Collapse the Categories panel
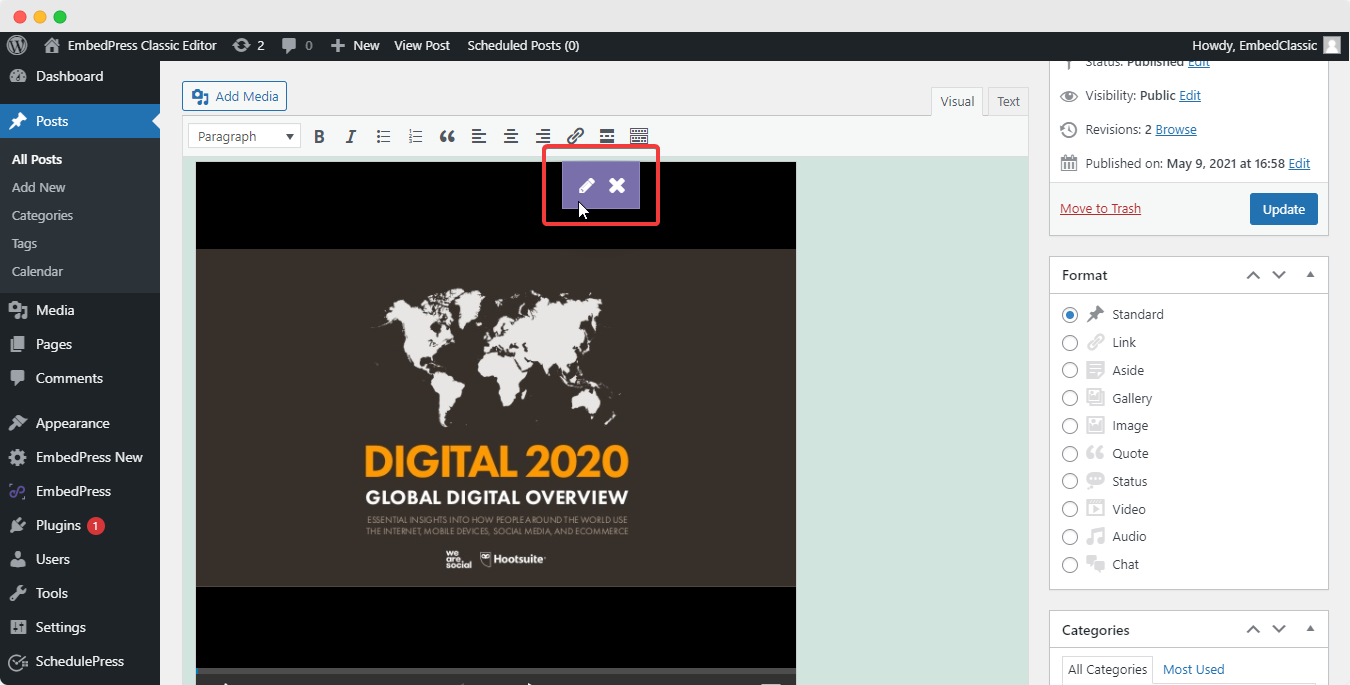 click(x=1310, y=630)
